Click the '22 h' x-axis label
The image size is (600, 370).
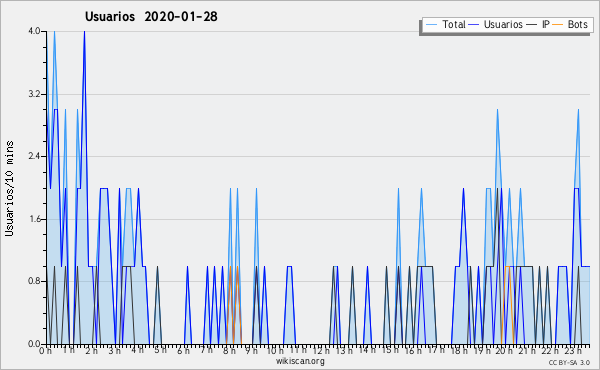click(x=551, y=351)
